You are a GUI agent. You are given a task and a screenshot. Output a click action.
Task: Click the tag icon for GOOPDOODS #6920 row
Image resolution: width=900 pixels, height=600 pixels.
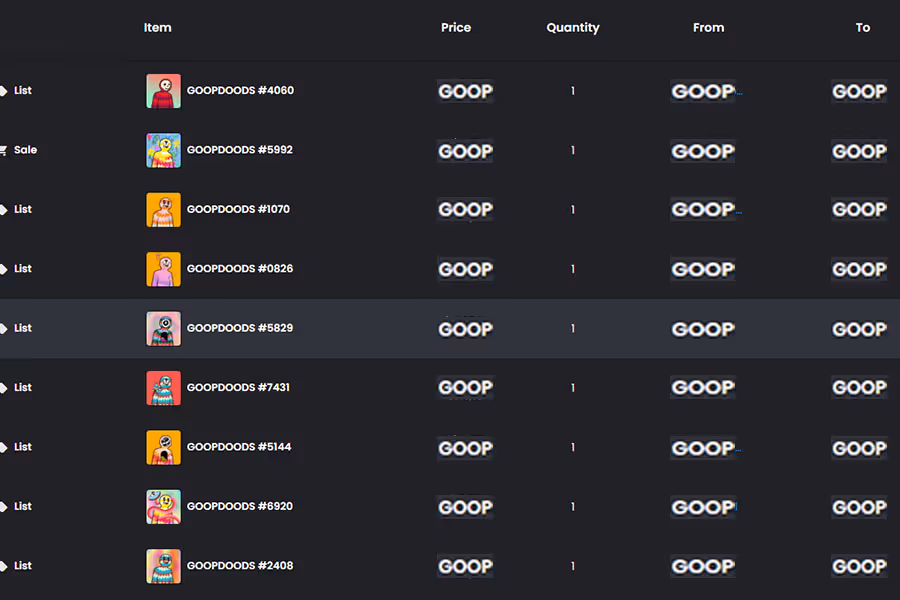4,507
